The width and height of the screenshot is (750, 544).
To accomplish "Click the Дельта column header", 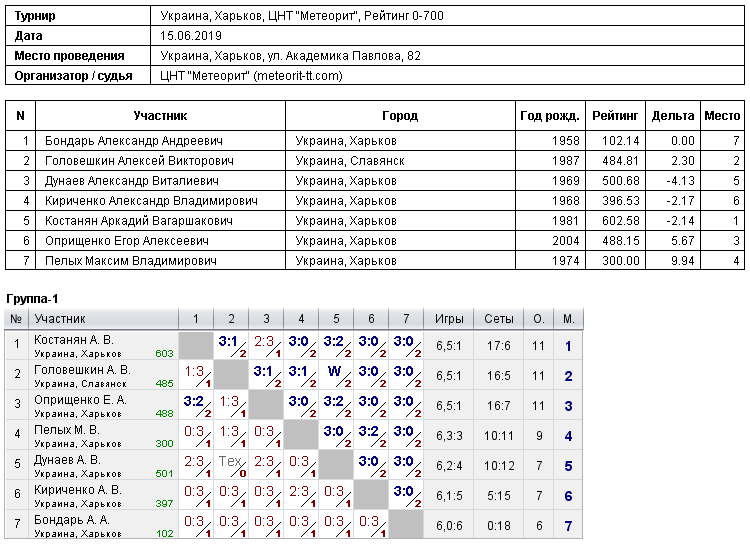I will 673,115.
